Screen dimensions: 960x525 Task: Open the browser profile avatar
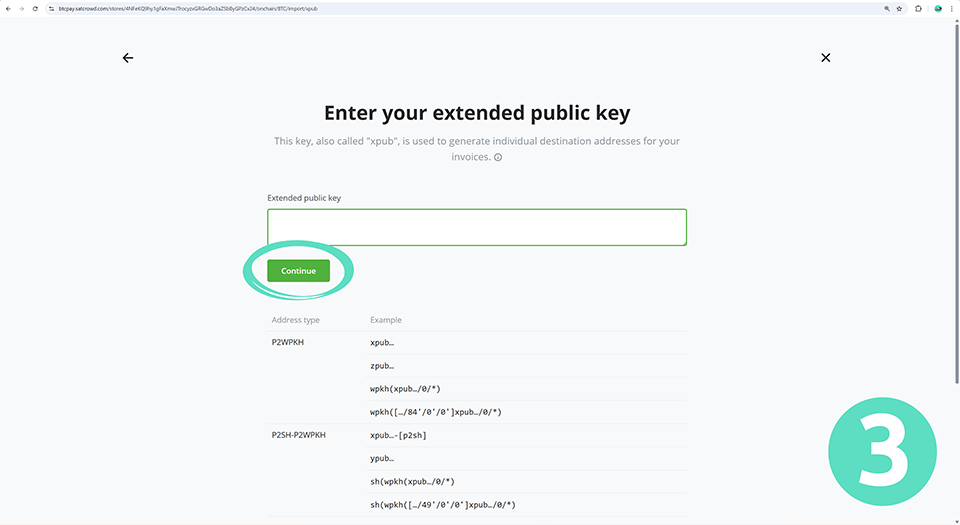(x=938, y=8)
